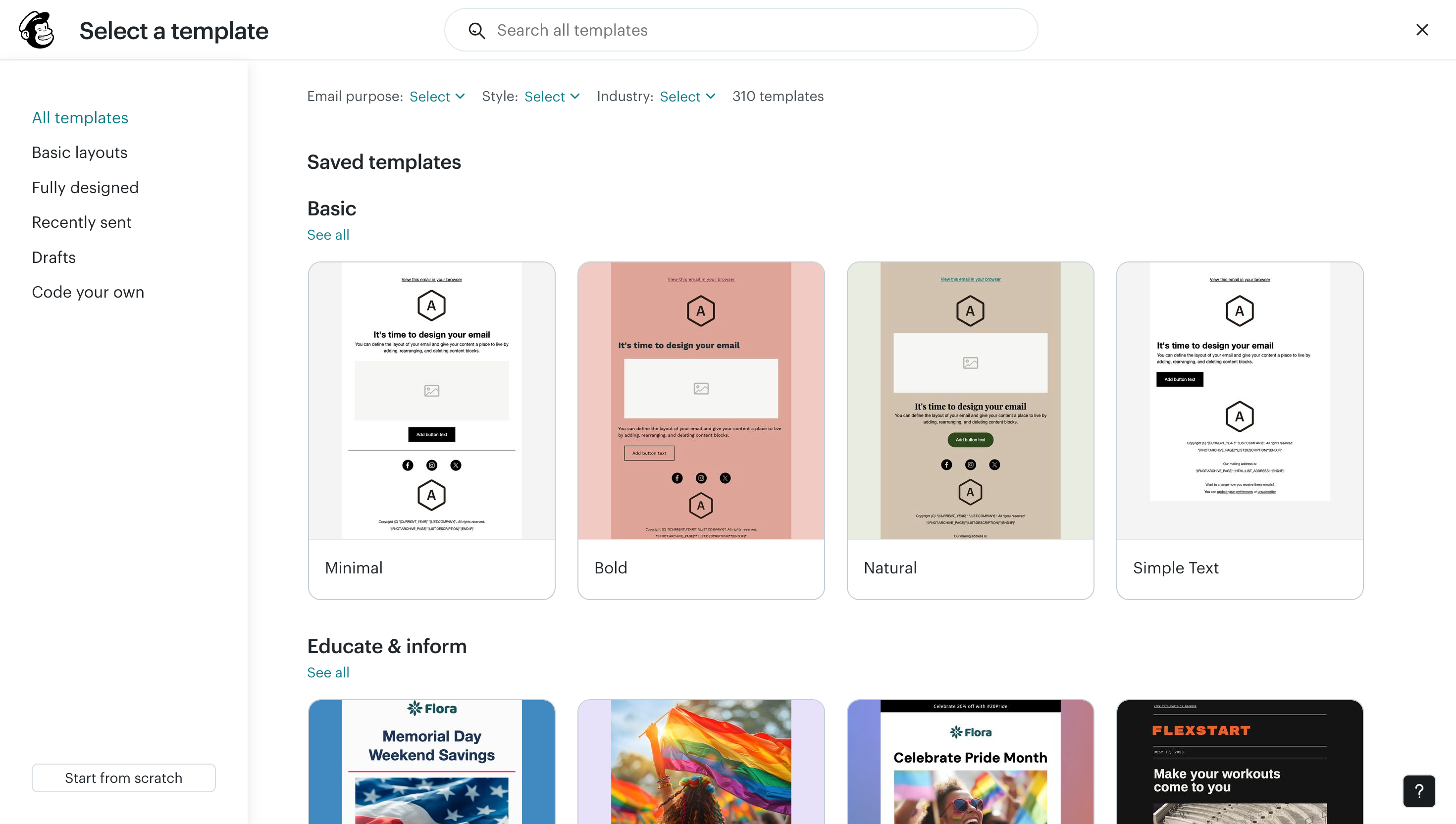
Task: Click Facebook icon in Natural preview
Action: [x=946, y=464]
